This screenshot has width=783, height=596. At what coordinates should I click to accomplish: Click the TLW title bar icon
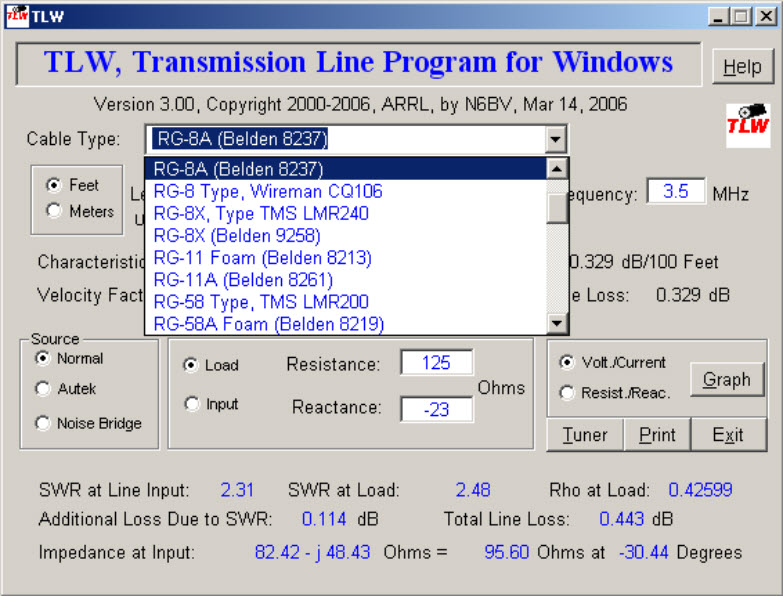click(x=16, y=16)
